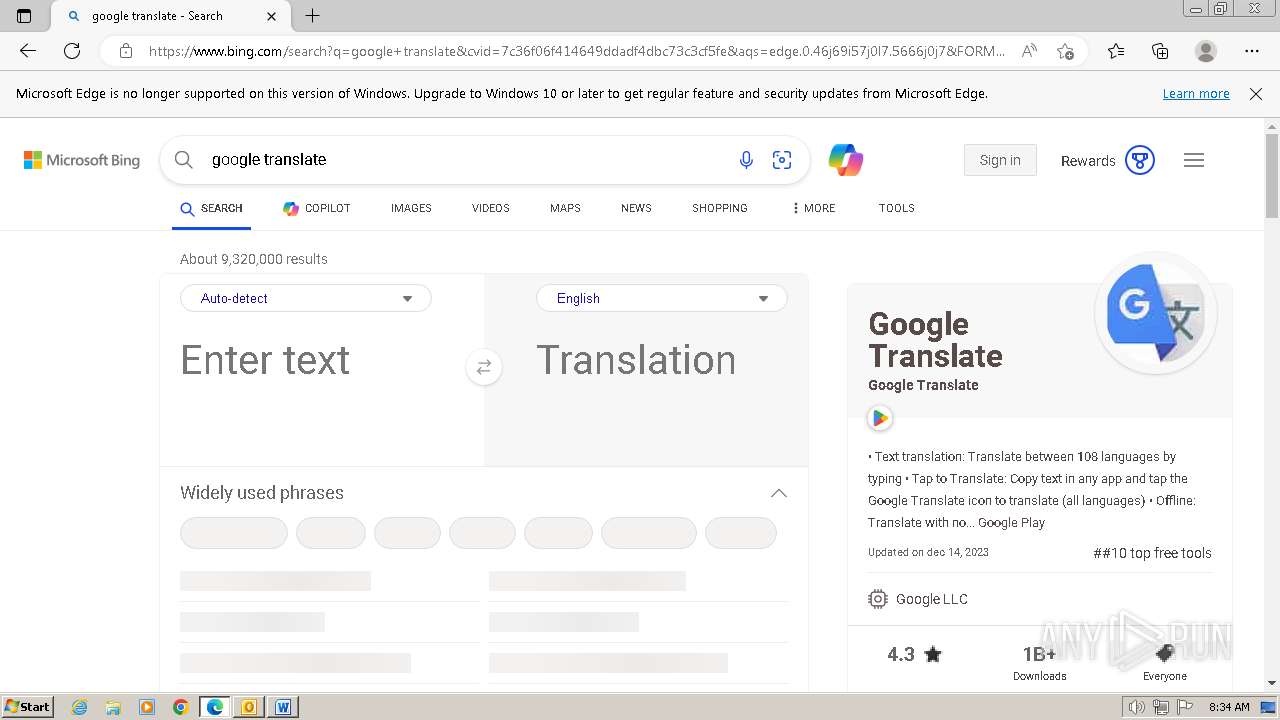Open Outlook taskbar icon
The image size is (1280, 720).
(249, 707)
